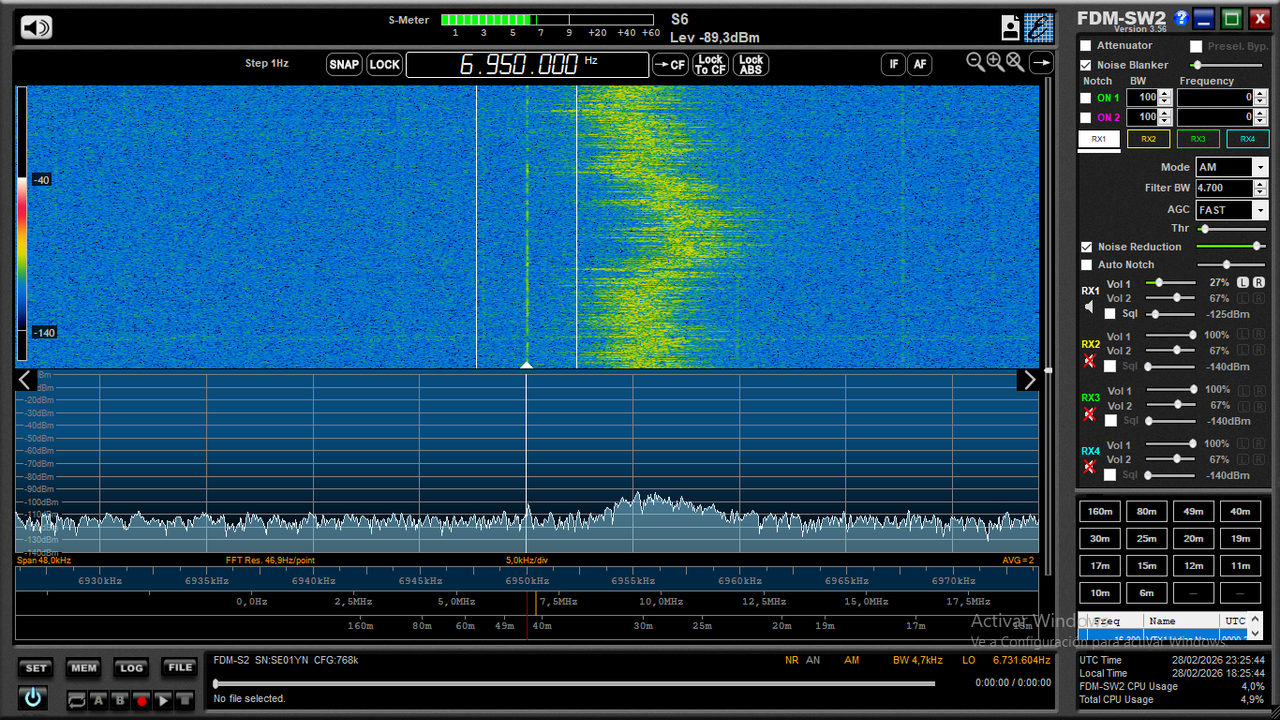Unmute the RX2 audio speaker
Viewport: 1280px width, 720px height.
click(1090, 360)
